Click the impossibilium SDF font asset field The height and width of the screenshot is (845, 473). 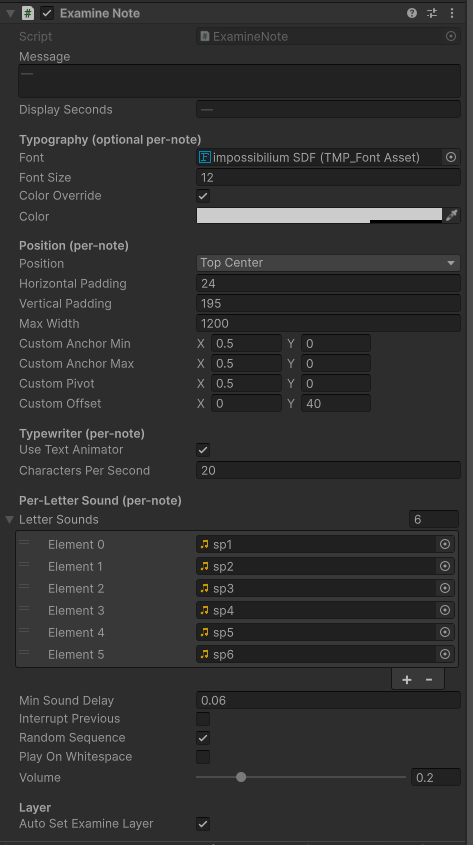point(319,157)
